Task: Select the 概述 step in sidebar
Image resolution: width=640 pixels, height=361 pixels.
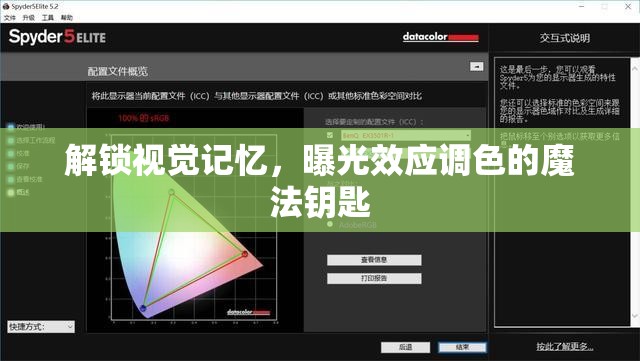Action: click(19, 192)
